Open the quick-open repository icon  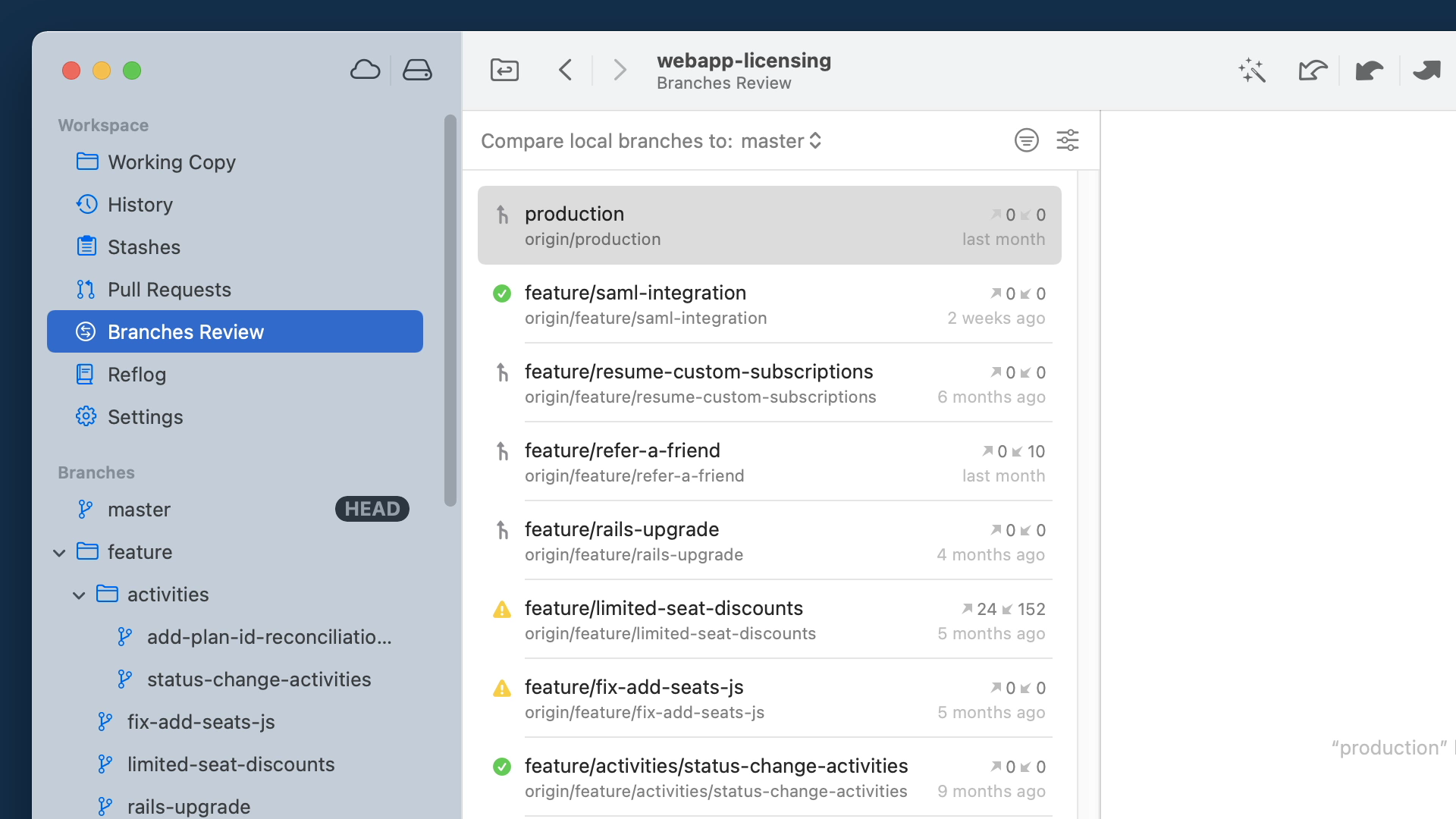tap(504, 71)
